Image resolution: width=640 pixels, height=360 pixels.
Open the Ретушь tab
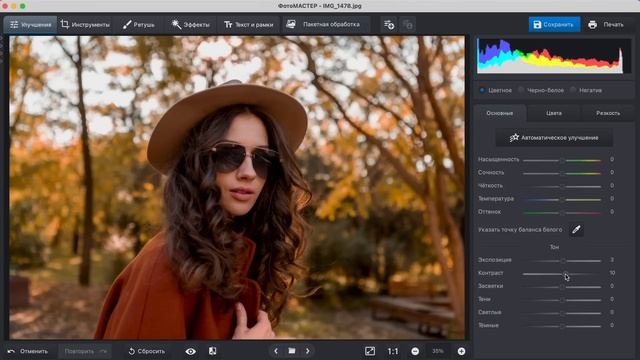(x=139, y=24)
